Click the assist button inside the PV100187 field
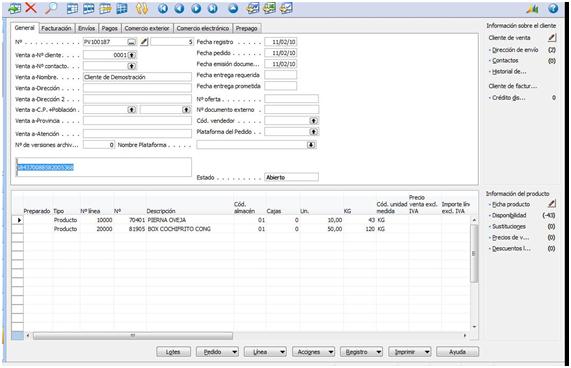Screen dimensions: 571x368 tap(131, 42)
